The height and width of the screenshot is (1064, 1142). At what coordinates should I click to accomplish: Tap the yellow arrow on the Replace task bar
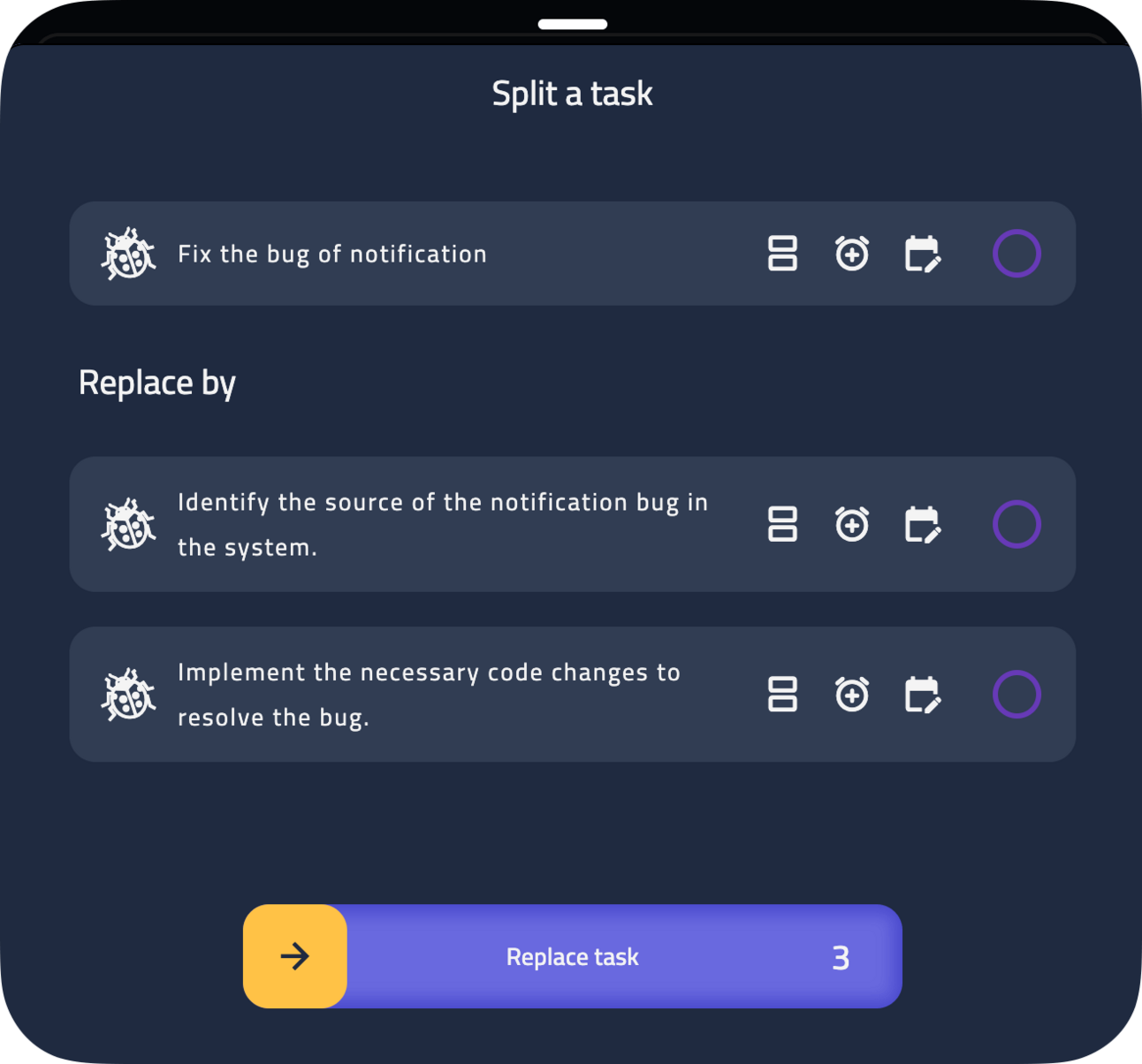[x=295, y=955]
